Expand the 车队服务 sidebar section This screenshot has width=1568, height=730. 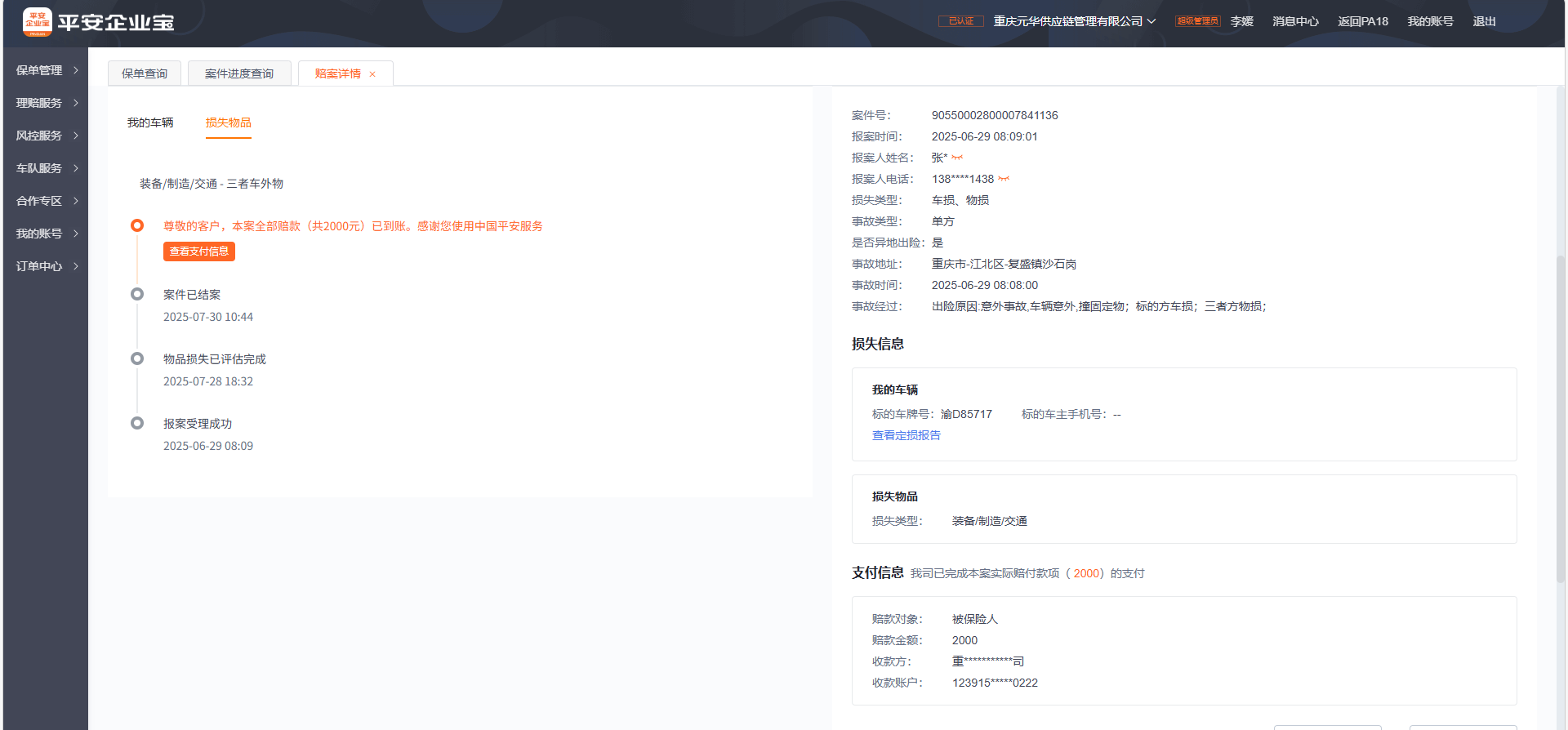[x=47, y=168]
